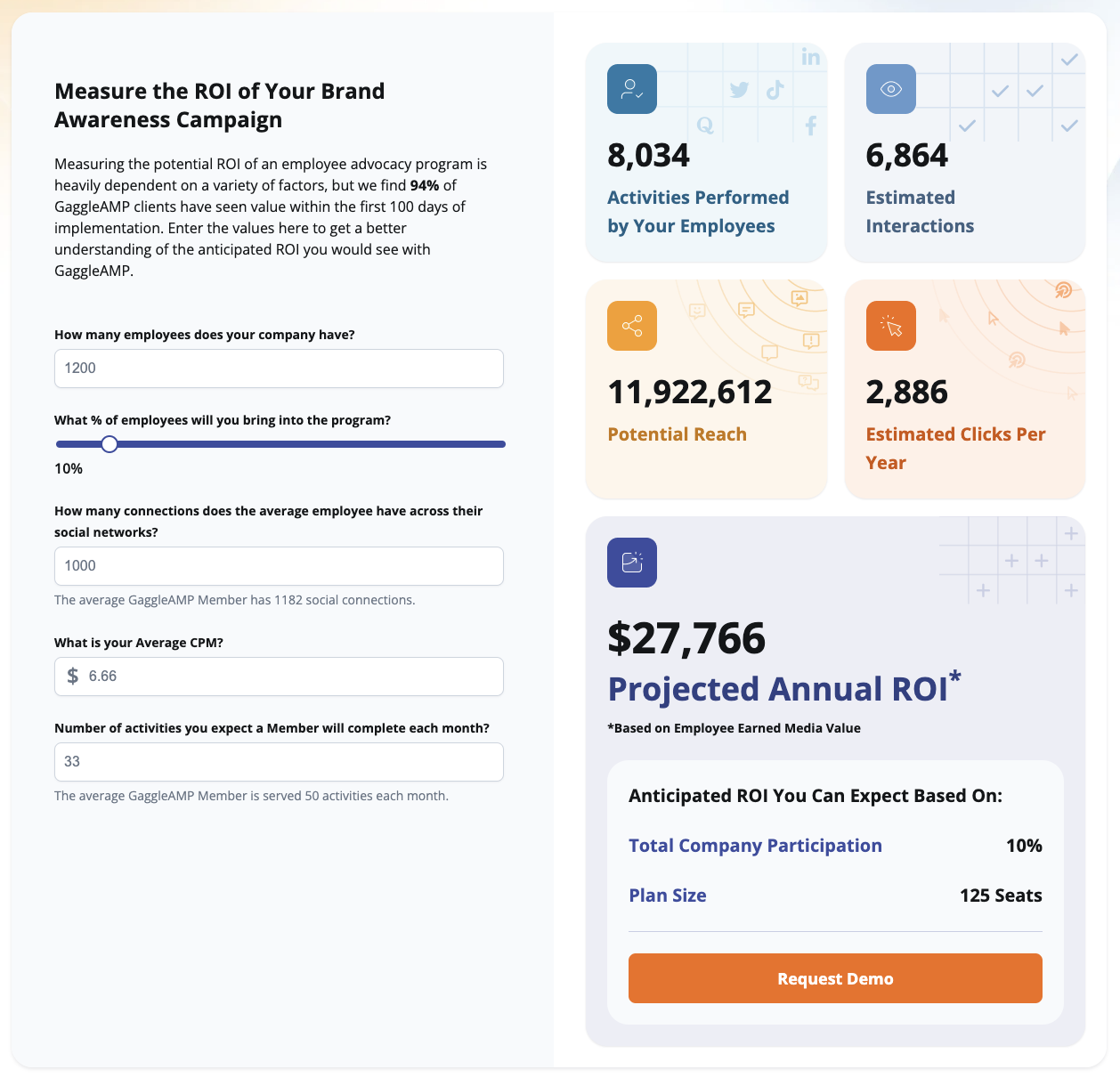The image size is (1120, 1086).
Task: Select the monthly activities number field
Action: [x=279, y=762]
